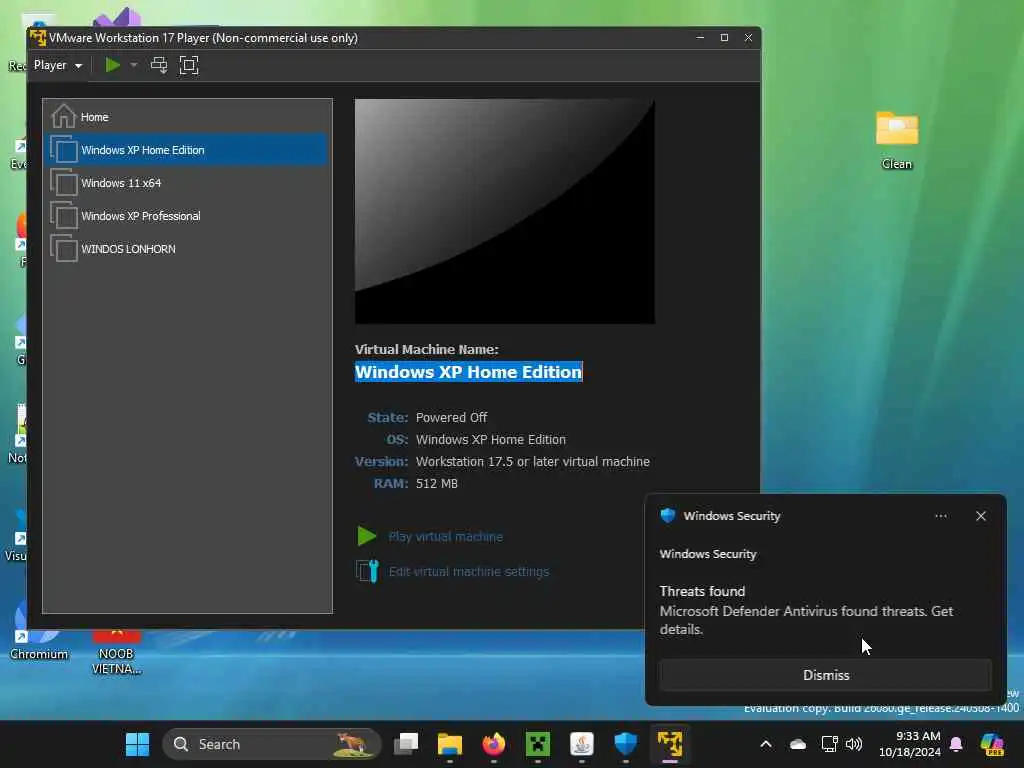This screenshot has height=768, width=1024.
Task: Click Edit virtual machine settings link
Action: (x=469, y=571)
